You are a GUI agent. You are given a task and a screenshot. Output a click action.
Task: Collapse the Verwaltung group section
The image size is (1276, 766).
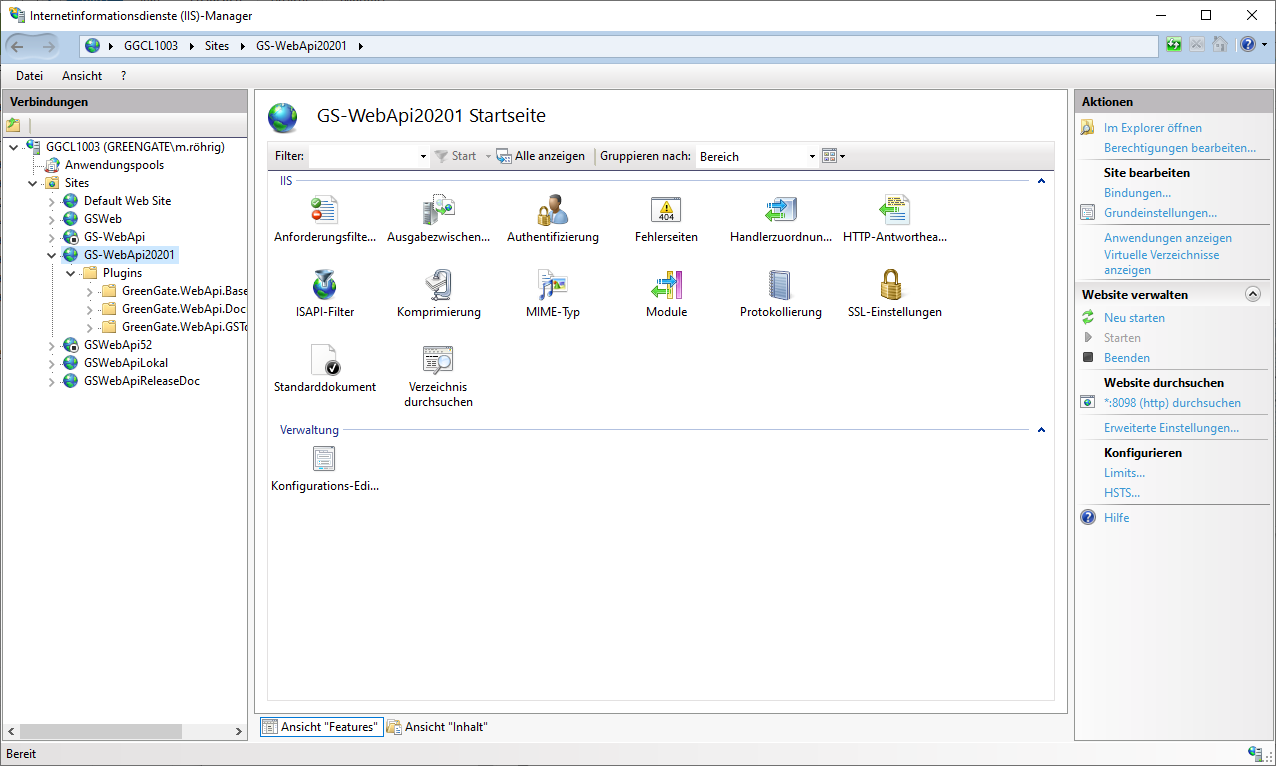1041,430
